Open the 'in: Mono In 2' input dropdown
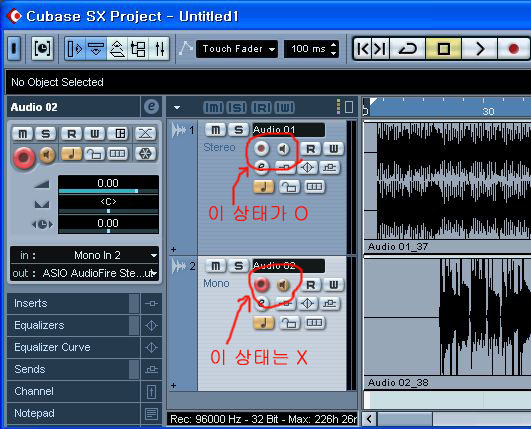 click(x=84, y=255)
